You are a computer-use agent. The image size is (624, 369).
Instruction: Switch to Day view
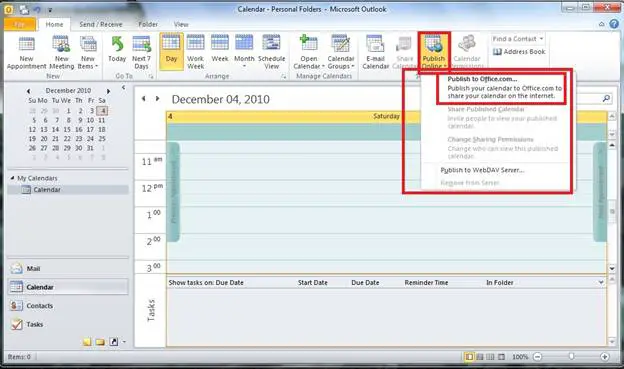tap(171, 52)
